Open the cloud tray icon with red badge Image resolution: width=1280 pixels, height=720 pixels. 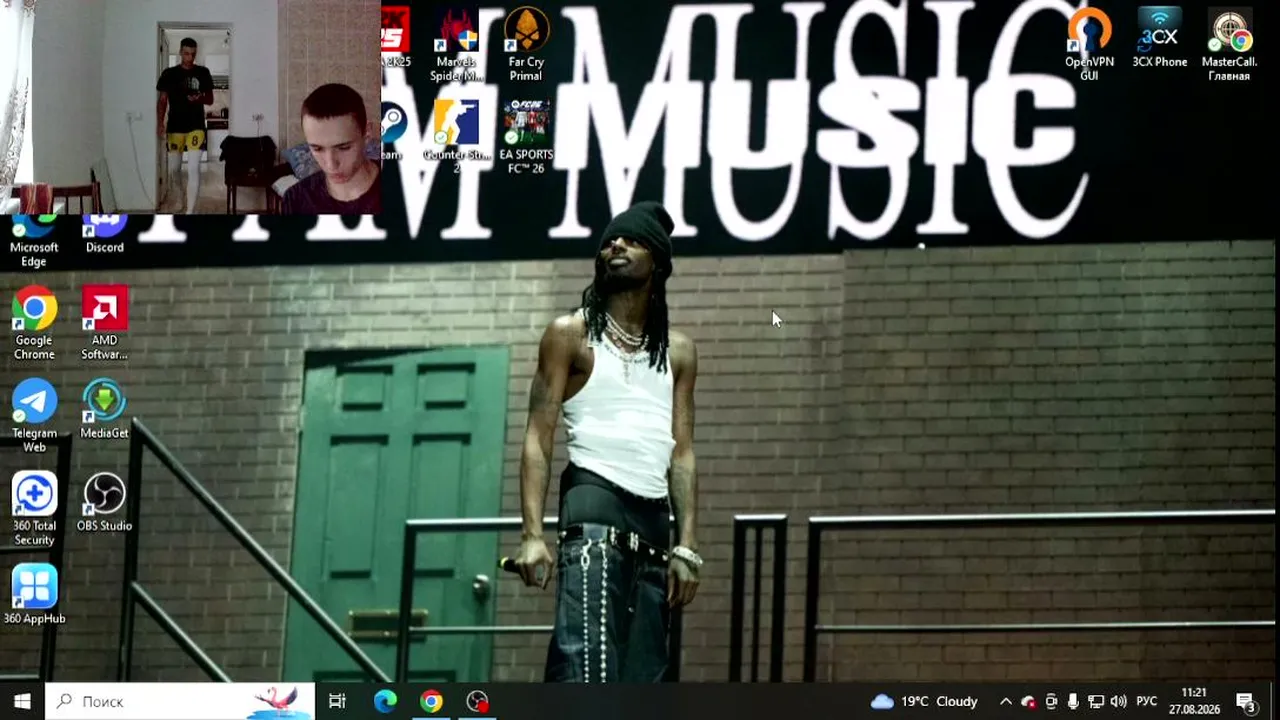pos(1028,701)
